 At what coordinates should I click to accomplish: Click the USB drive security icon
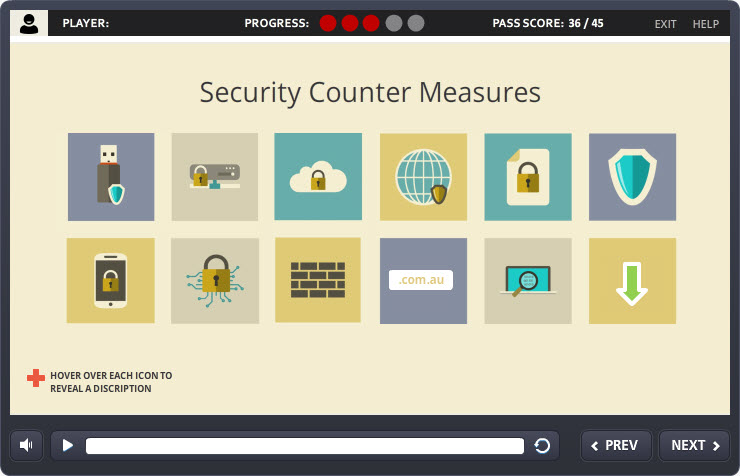pos(111,177)
